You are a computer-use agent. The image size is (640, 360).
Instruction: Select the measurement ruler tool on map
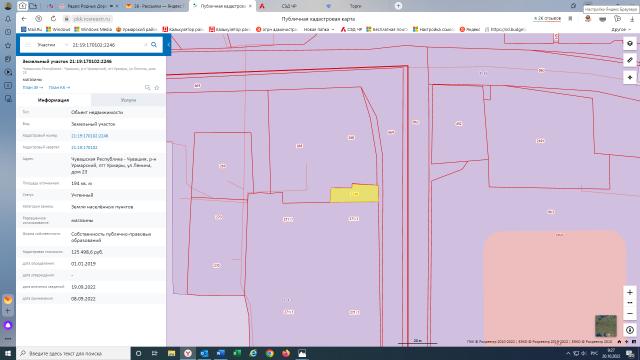[630, 60]
